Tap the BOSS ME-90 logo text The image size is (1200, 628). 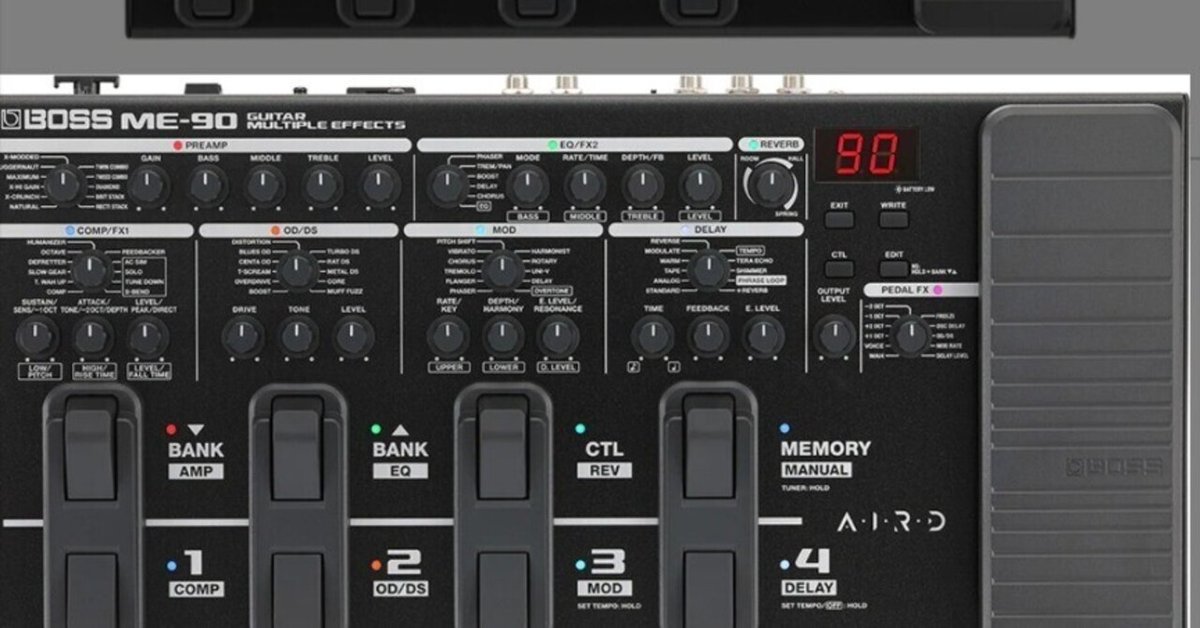[x=119, y=121]
